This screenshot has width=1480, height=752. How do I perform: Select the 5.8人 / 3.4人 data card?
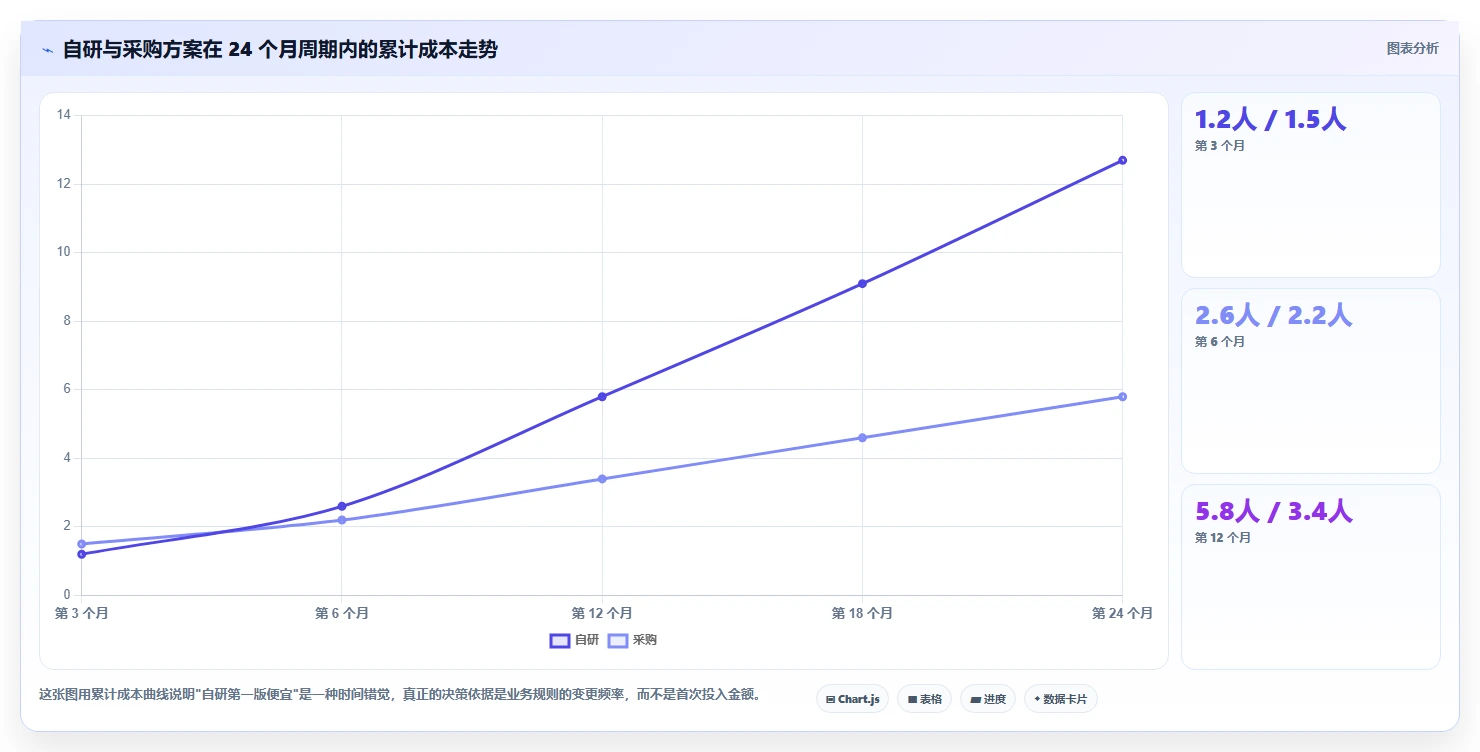[x=1311, y=577]
